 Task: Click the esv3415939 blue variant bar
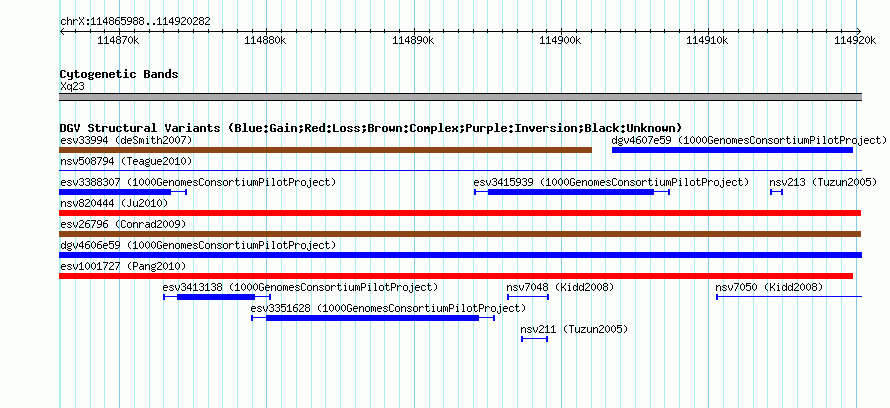[x=572, y=192]
